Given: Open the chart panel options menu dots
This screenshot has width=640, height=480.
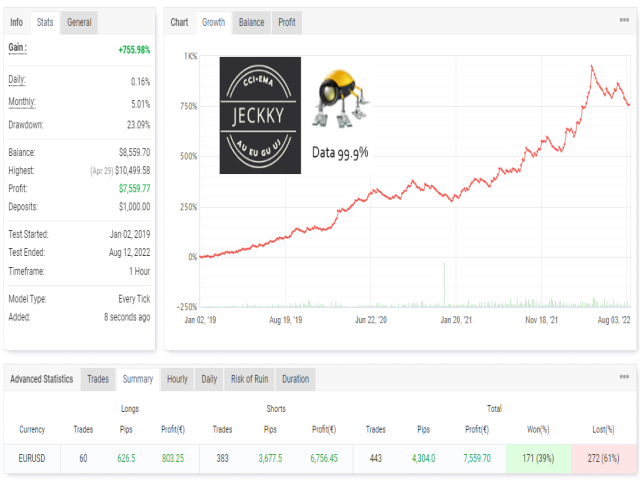Looking at the screenshot, I should [x=624, y=20].
